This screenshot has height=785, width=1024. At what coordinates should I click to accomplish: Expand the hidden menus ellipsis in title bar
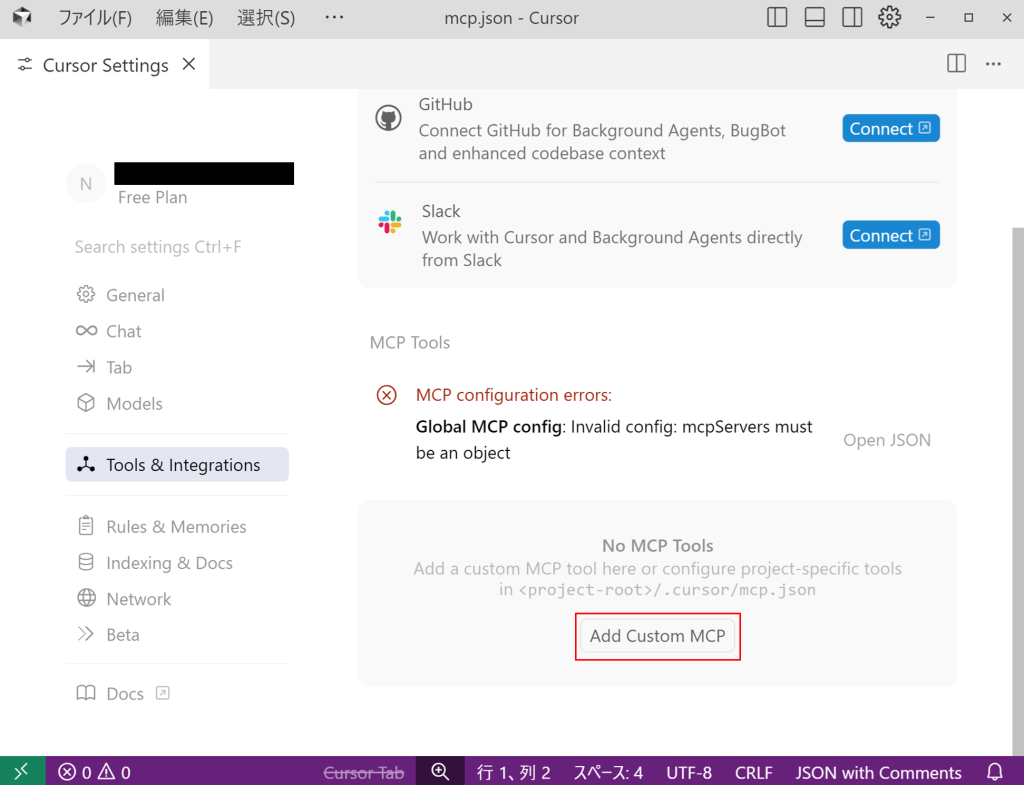[334, 18]
